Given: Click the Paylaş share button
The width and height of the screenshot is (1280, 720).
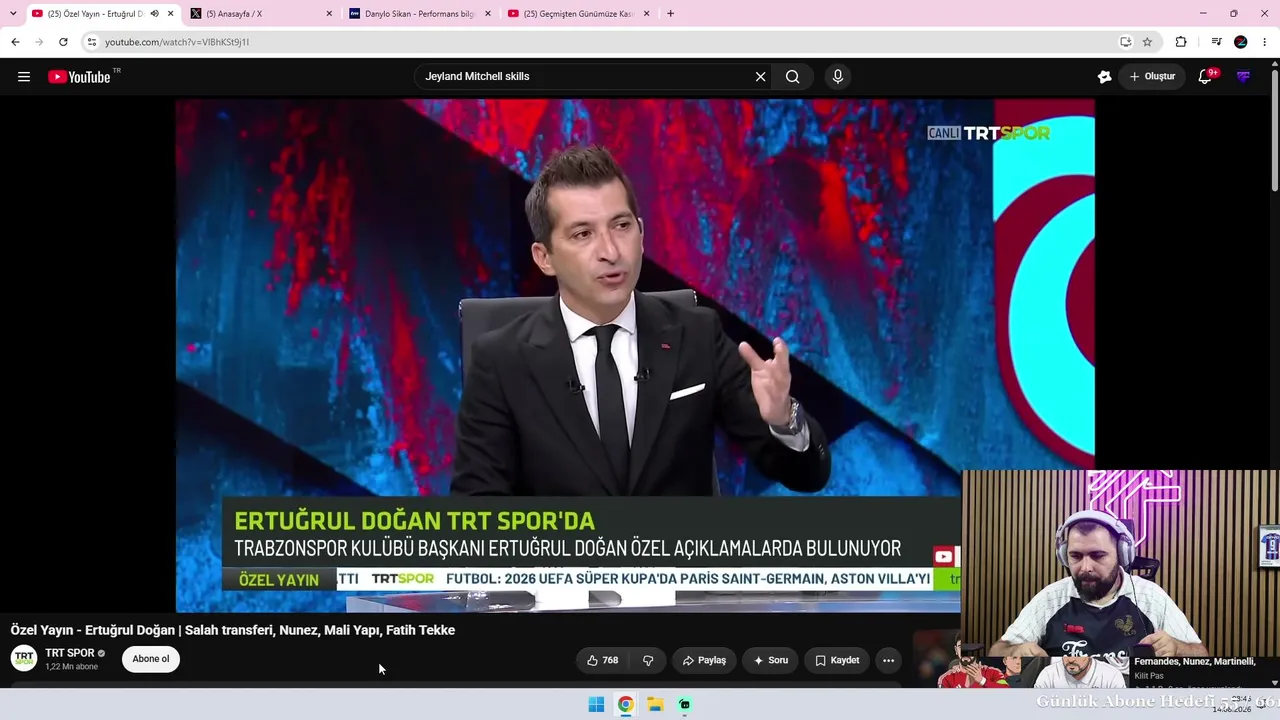Looking at the screenshot, I should (x=704, y=660).
